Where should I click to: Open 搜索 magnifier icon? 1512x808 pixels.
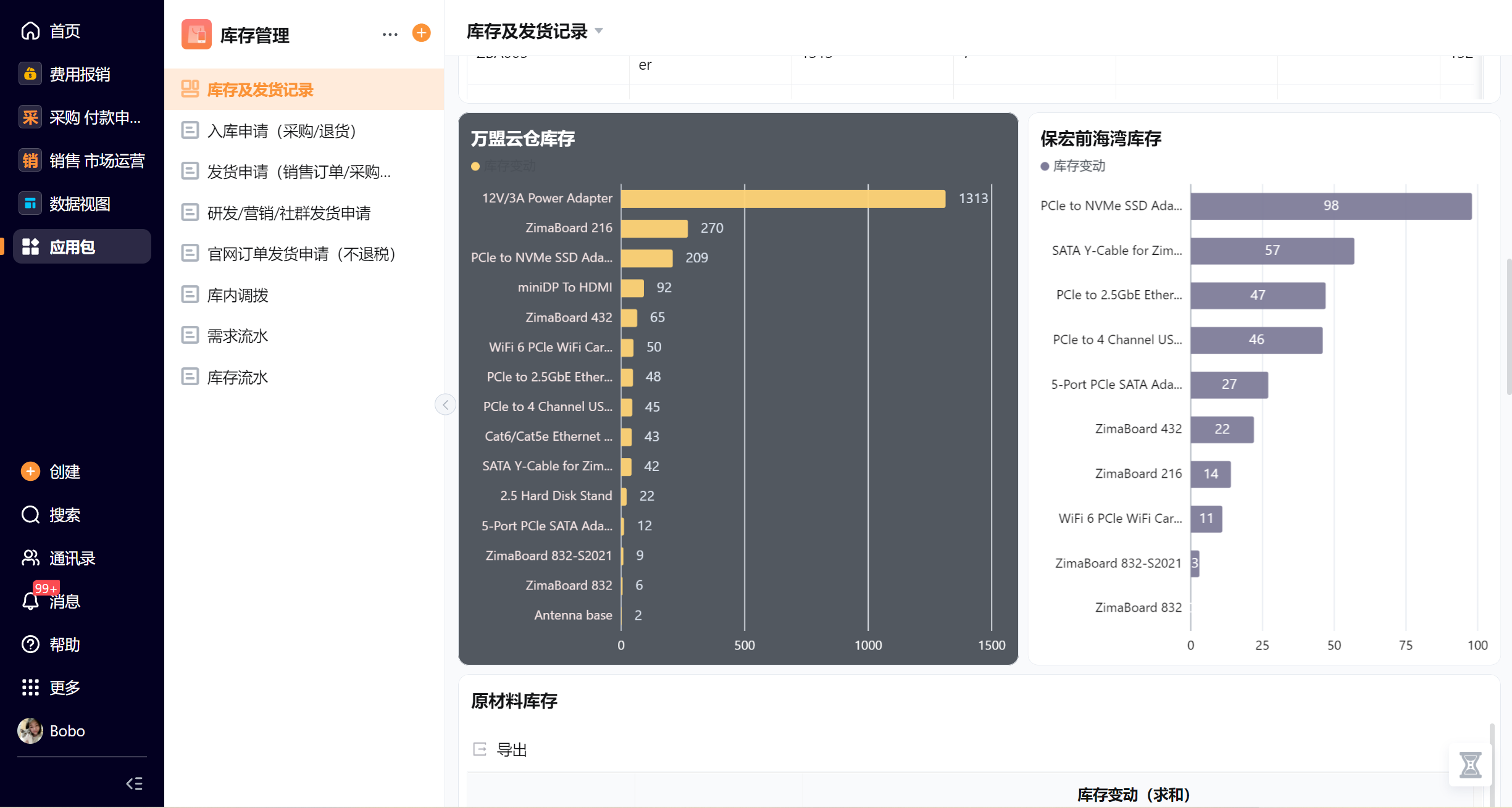click(30, 515)
